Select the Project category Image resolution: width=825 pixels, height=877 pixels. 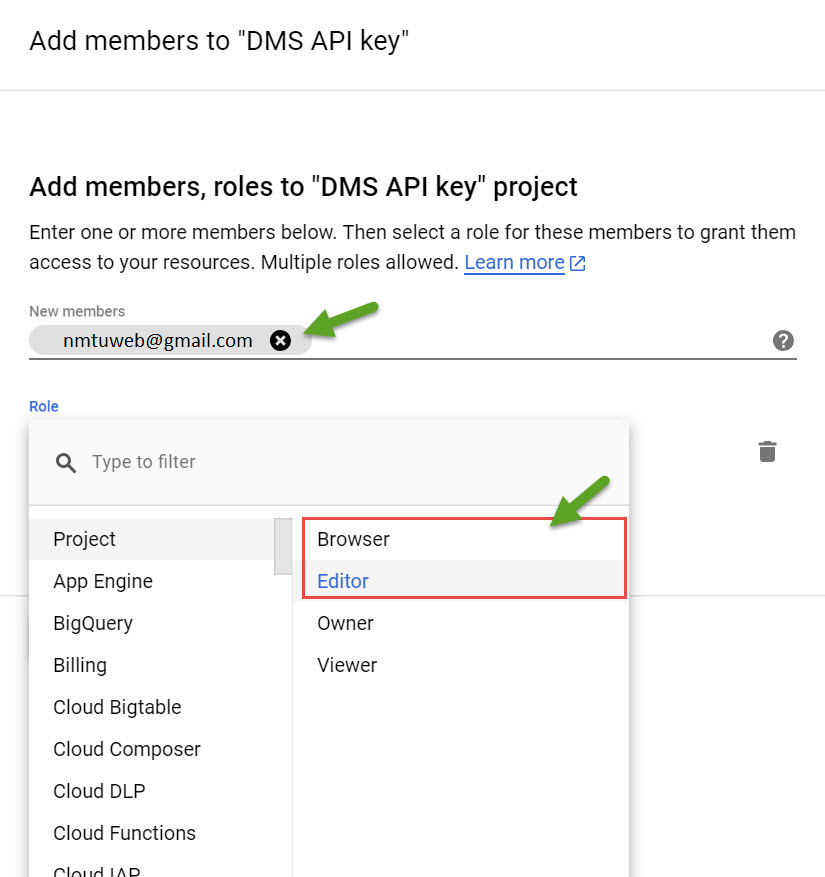coord(152,539)
